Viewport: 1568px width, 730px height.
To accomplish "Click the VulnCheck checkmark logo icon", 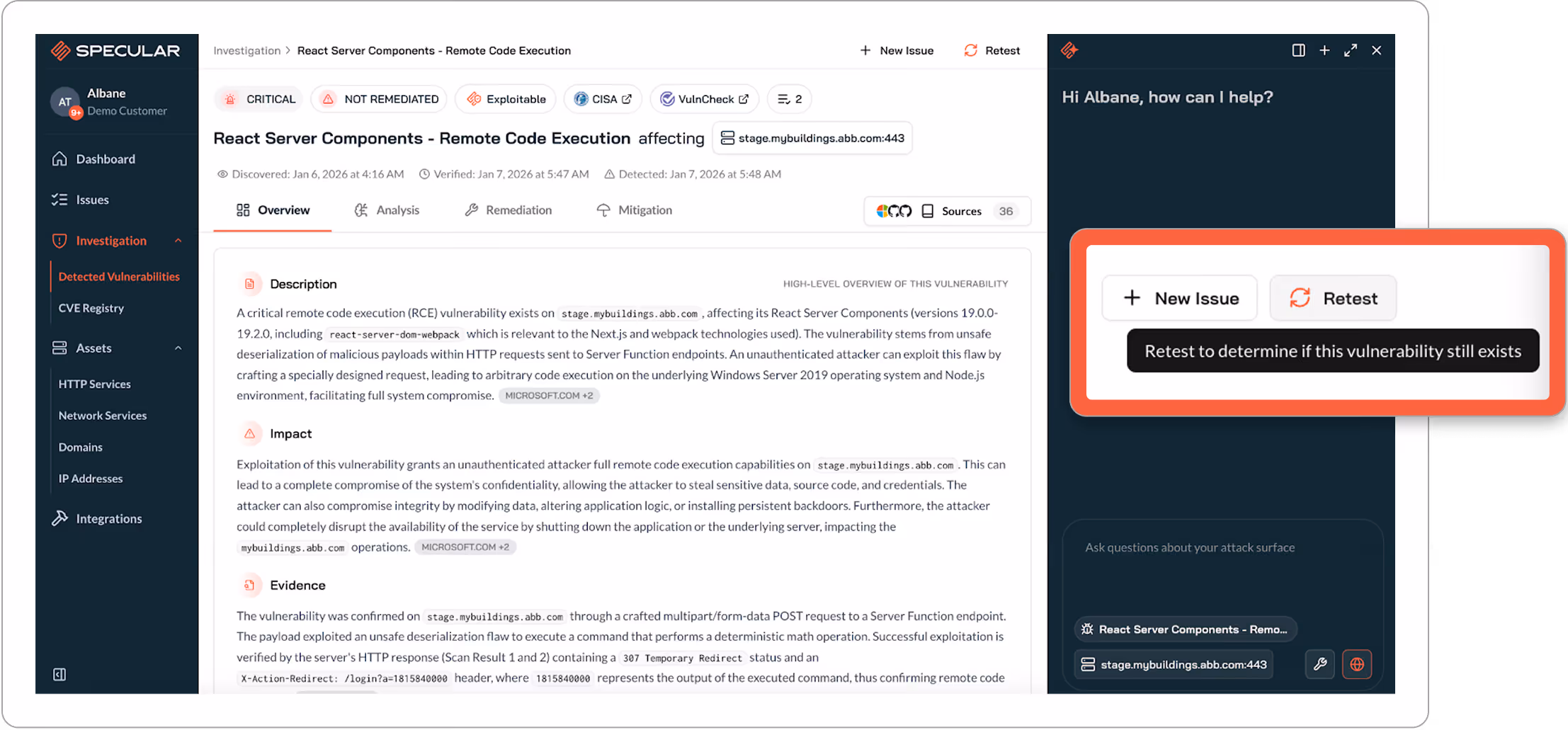I will (x=667, y=99).
